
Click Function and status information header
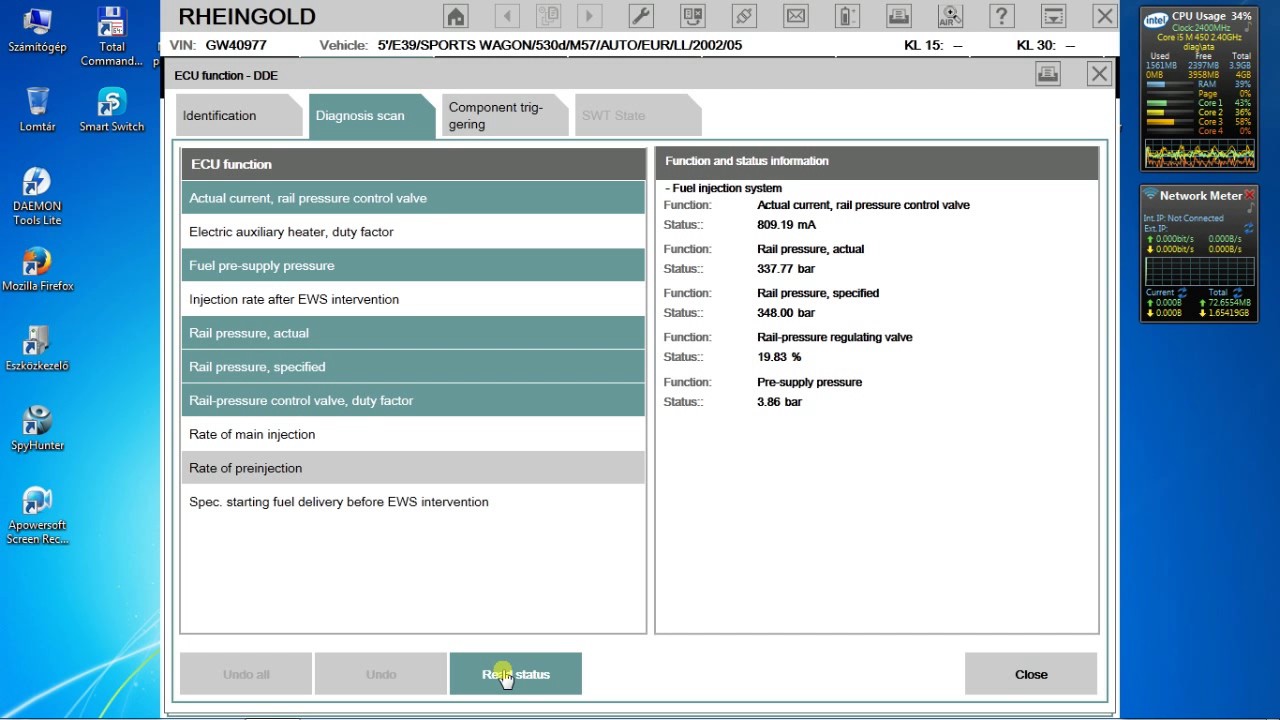(x=877, y=161)
